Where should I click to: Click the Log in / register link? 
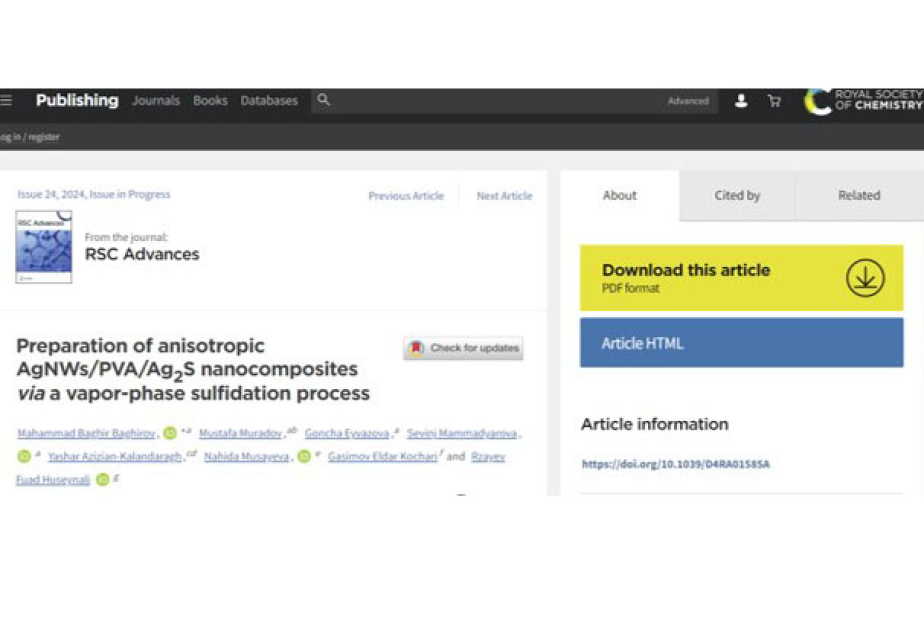click(30, 137)
